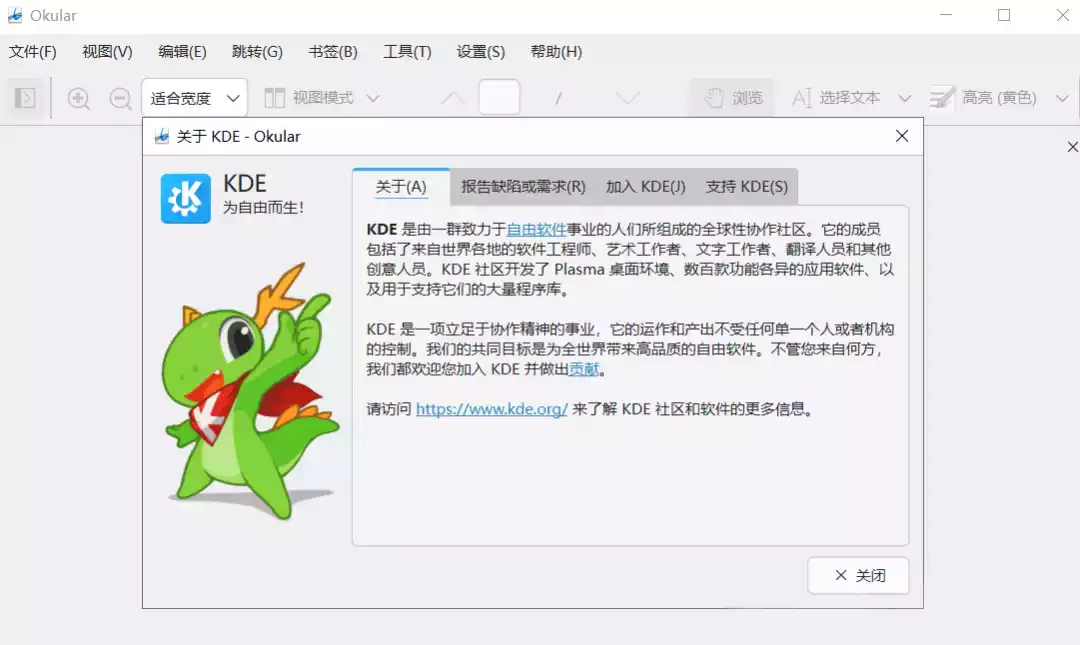
Task: Open the 编辑(E) menu
Action: coord(182,52)
